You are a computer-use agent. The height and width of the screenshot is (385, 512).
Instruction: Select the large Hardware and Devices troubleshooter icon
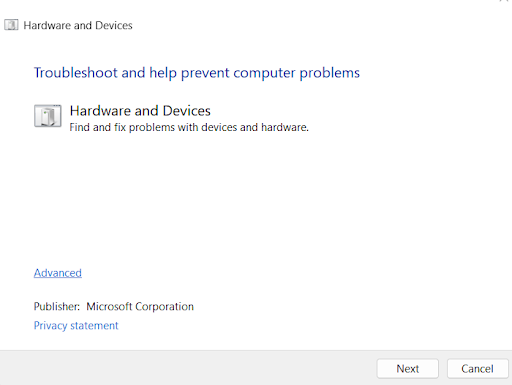[x=48, y=116]
